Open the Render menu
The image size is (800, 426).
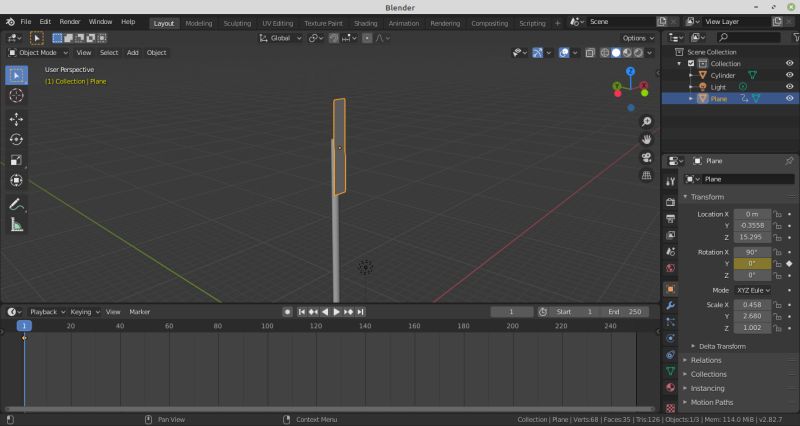pyautogui.click(x=70, y=22)
